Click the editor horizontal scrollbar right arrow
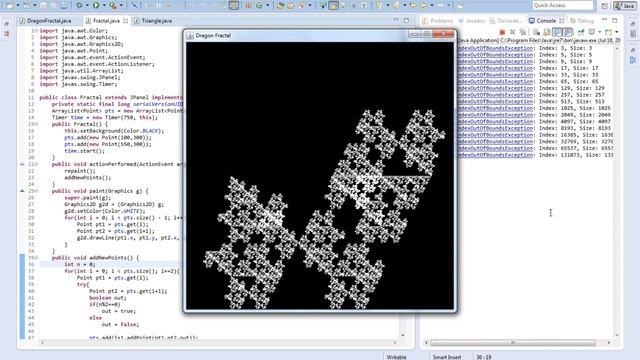 395,342
